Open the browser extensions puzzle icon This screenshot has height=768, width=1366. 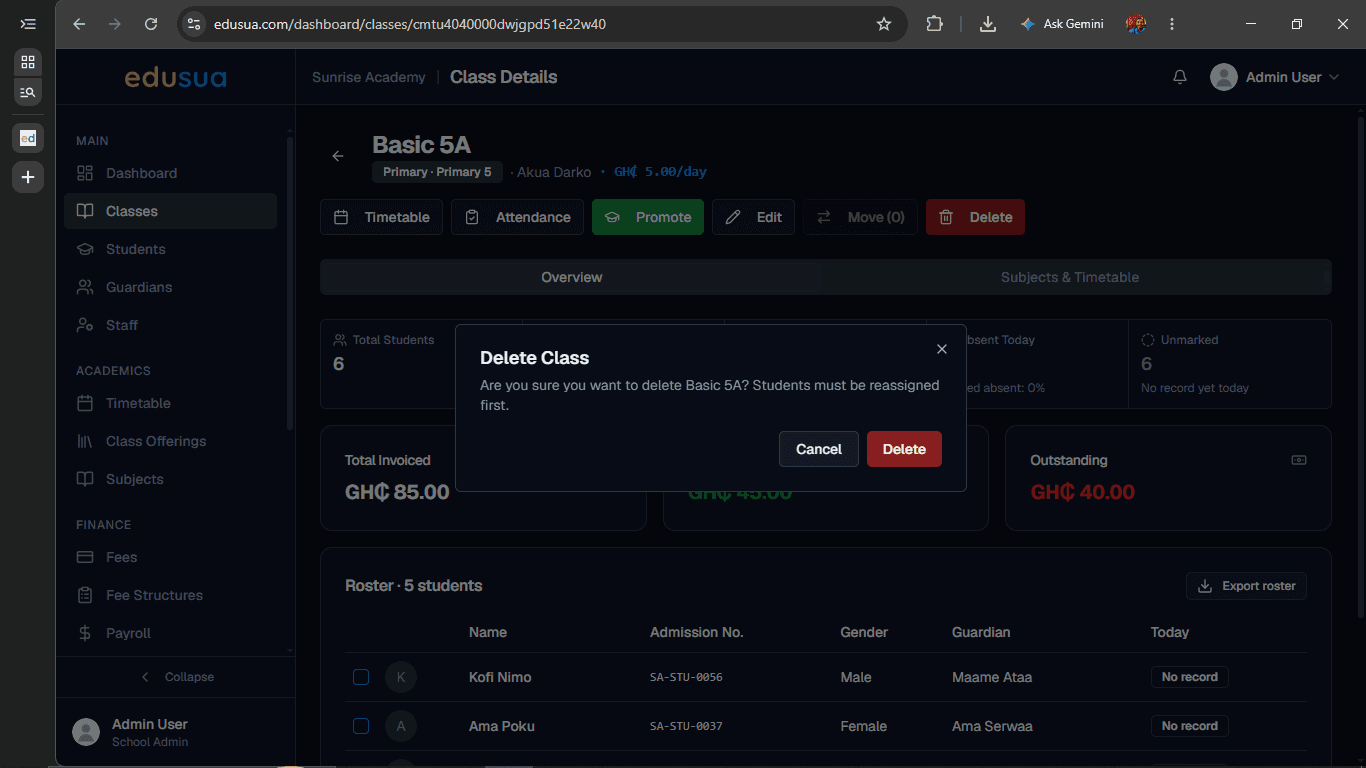click(934, 24)
